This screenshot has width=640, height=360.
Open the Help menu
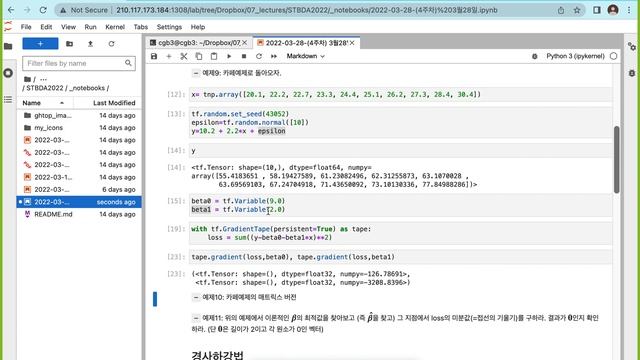198,27
